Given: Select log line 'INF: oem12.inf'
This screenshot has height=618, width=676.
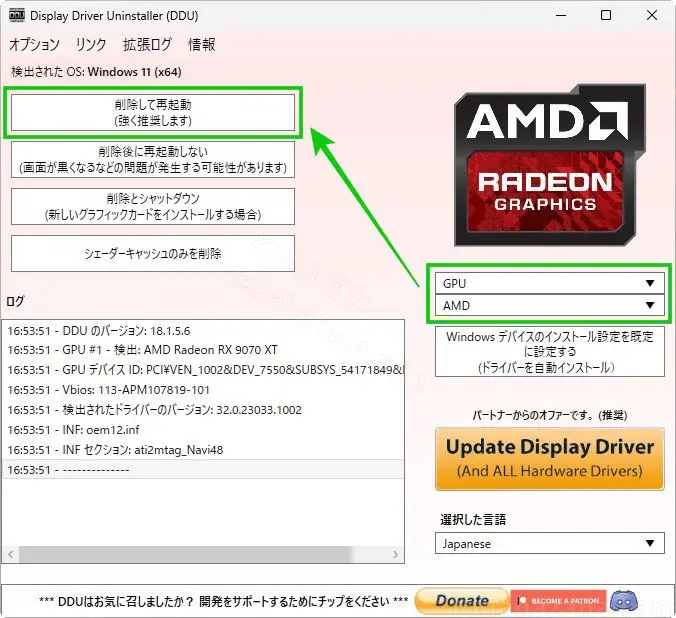Looking at the screenshot, I should pyautogui.click(x=203, y=430).
